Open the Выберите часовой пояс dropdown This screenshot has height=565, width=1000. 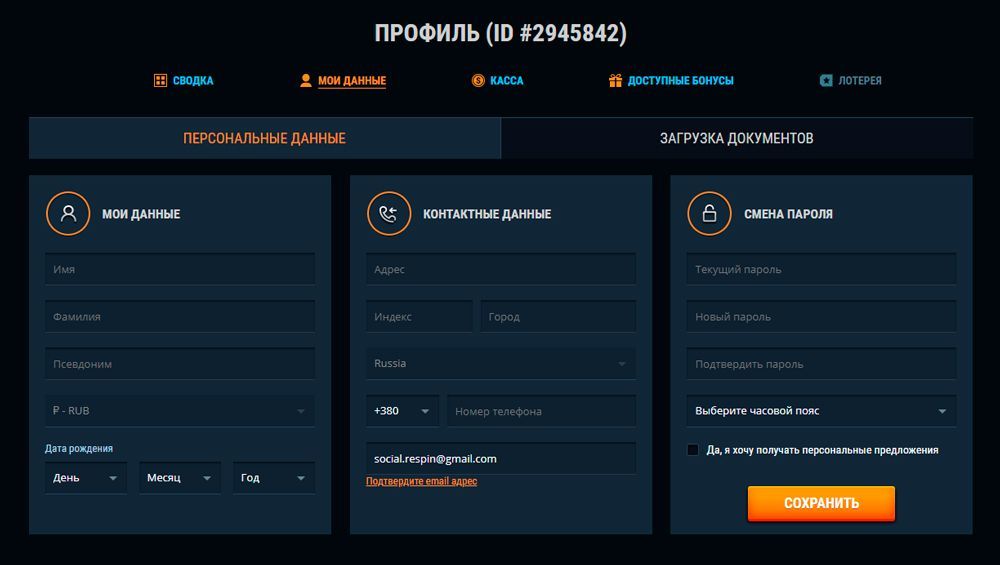tap(821, 411)
